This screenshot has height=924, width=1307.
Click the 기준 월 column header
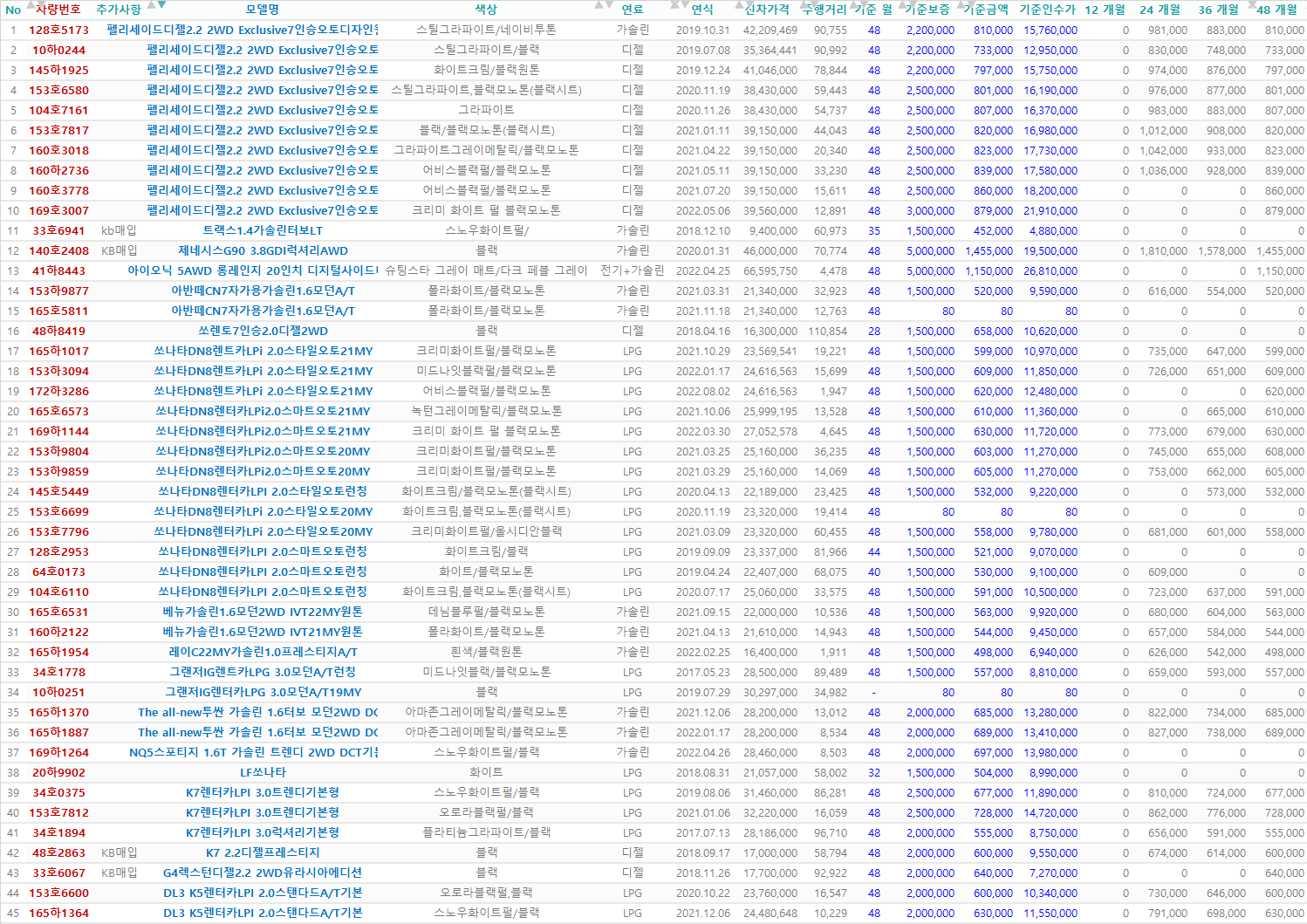[873, 10]
